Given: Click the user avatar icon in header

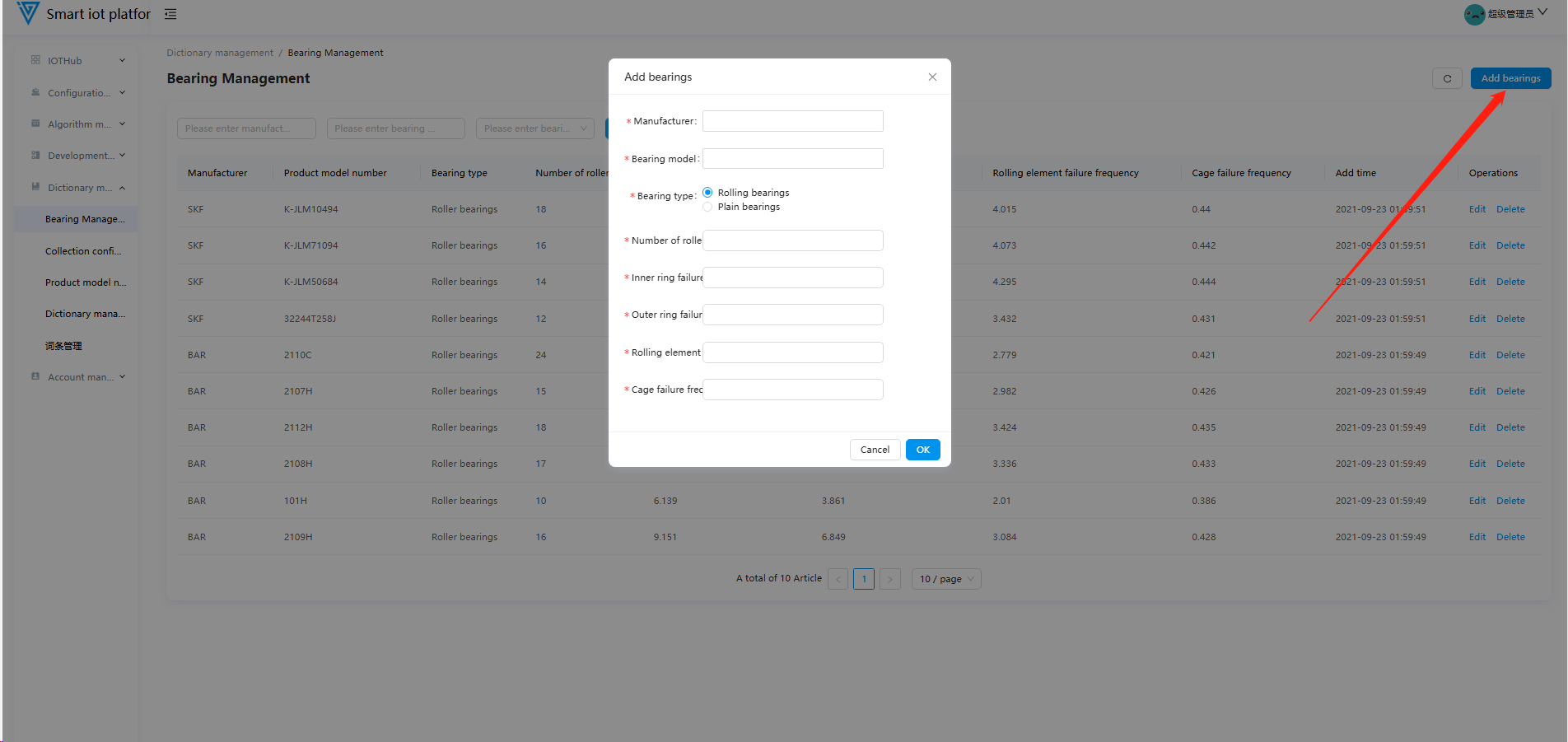Looking at the screenshot, I should click(1474, 14).
